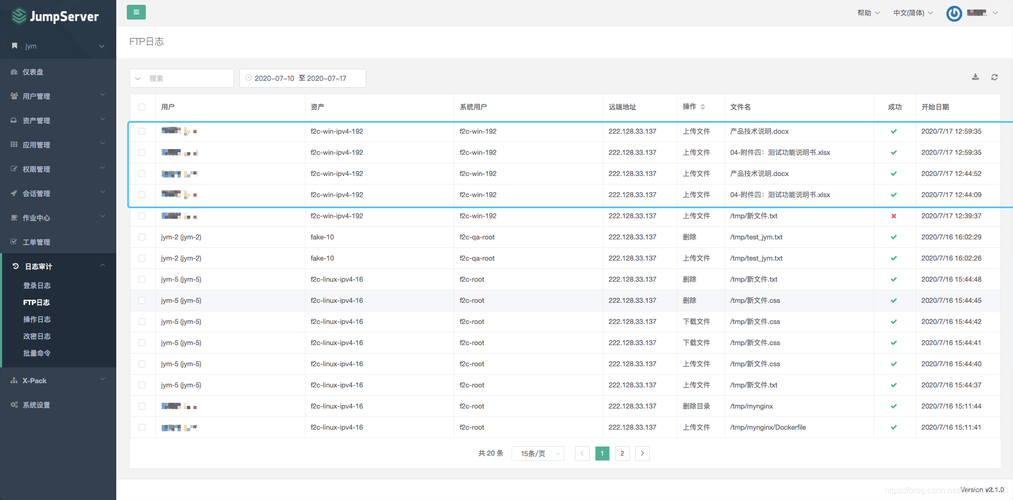Image resolution: width=1013 pixels, height=500 pixels.
Task: Open the 15条/页 page size dropdown
Action: [x=538, y=453]
